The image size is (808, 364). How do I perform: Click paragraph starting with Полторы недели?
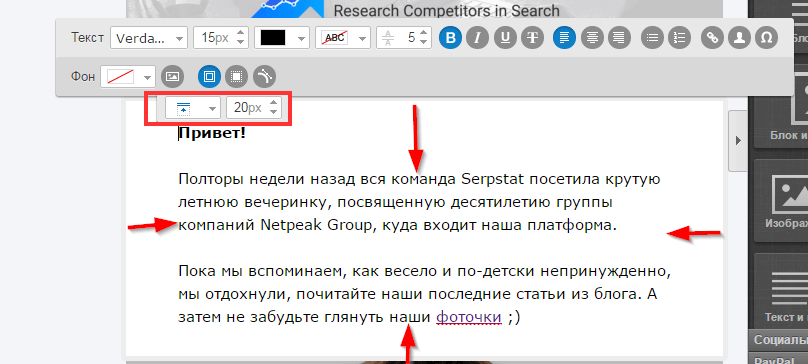click(x=419, y=202)
